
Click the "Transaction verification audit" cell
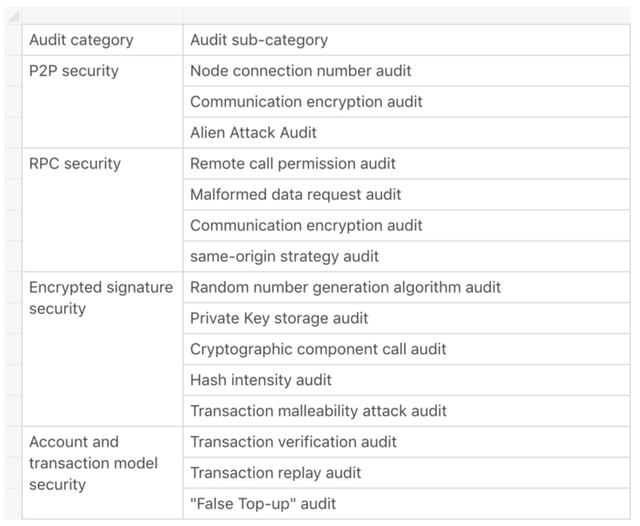(407, 442)
